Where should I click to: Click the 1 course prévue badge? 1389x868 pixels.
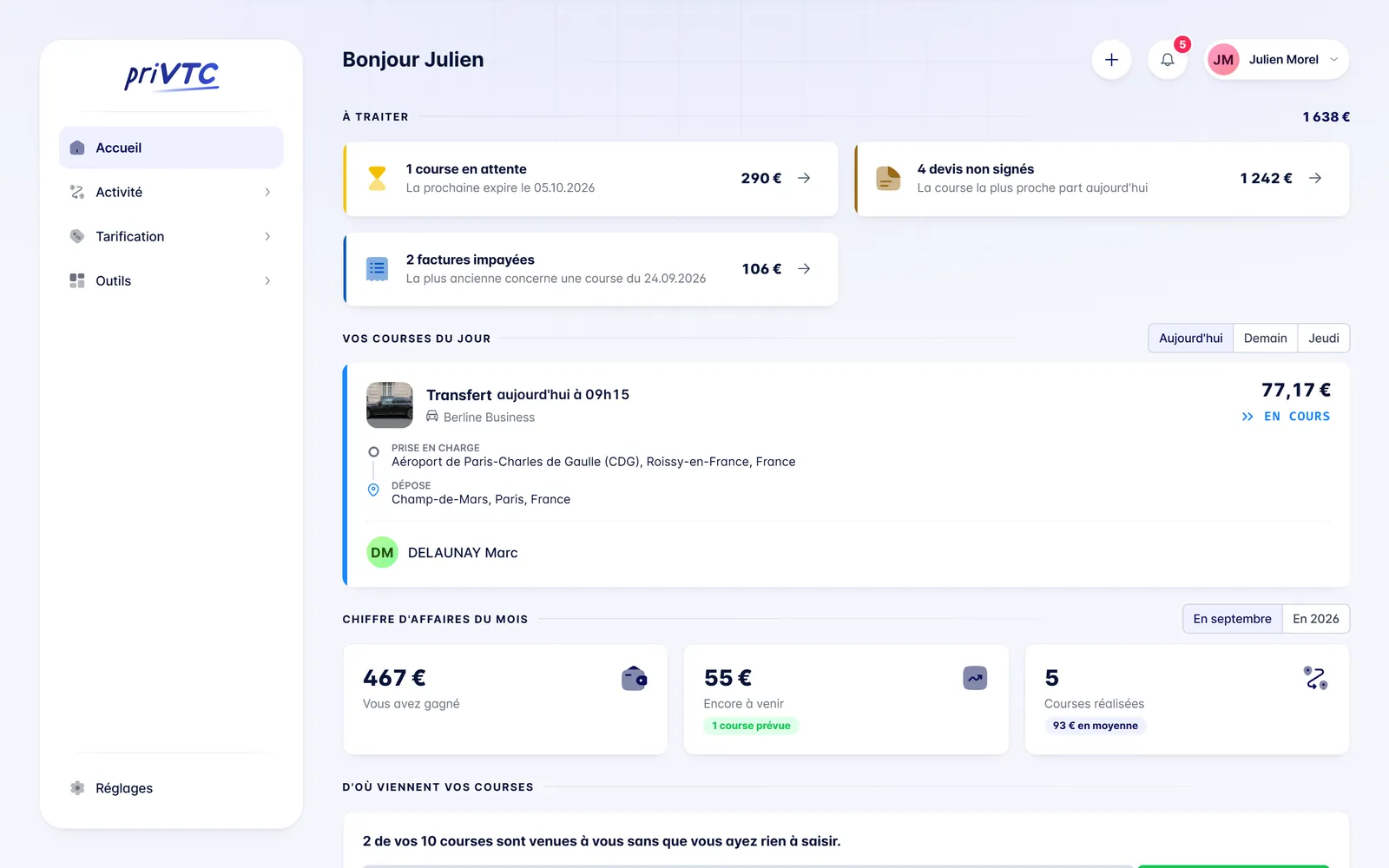(751, 726)
